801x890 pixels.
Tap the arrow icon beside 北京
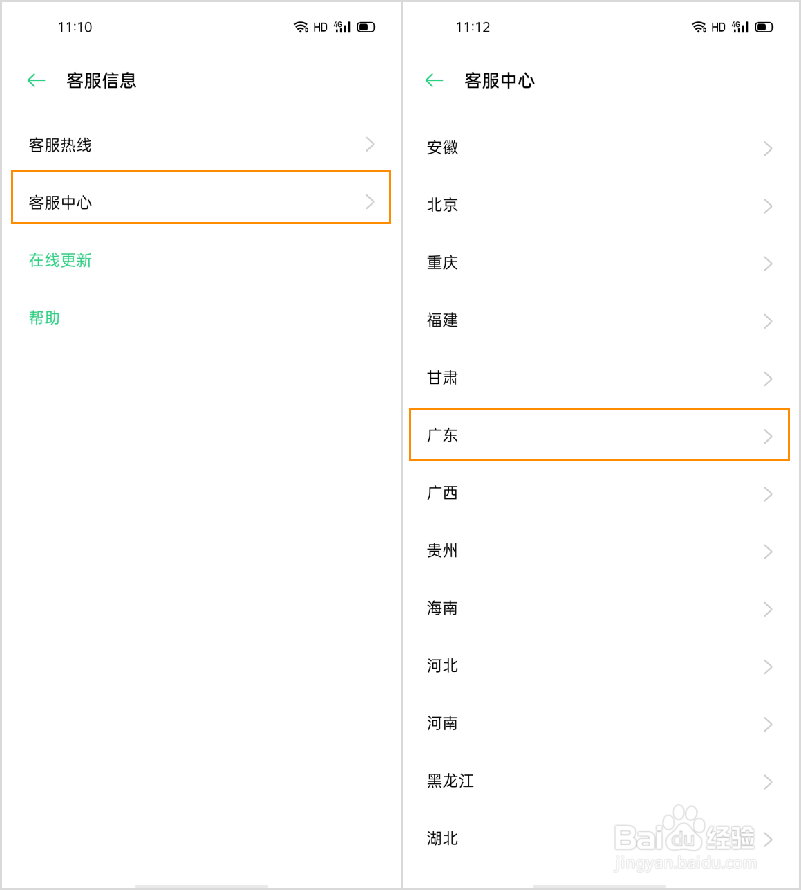(x=768, y=206)
